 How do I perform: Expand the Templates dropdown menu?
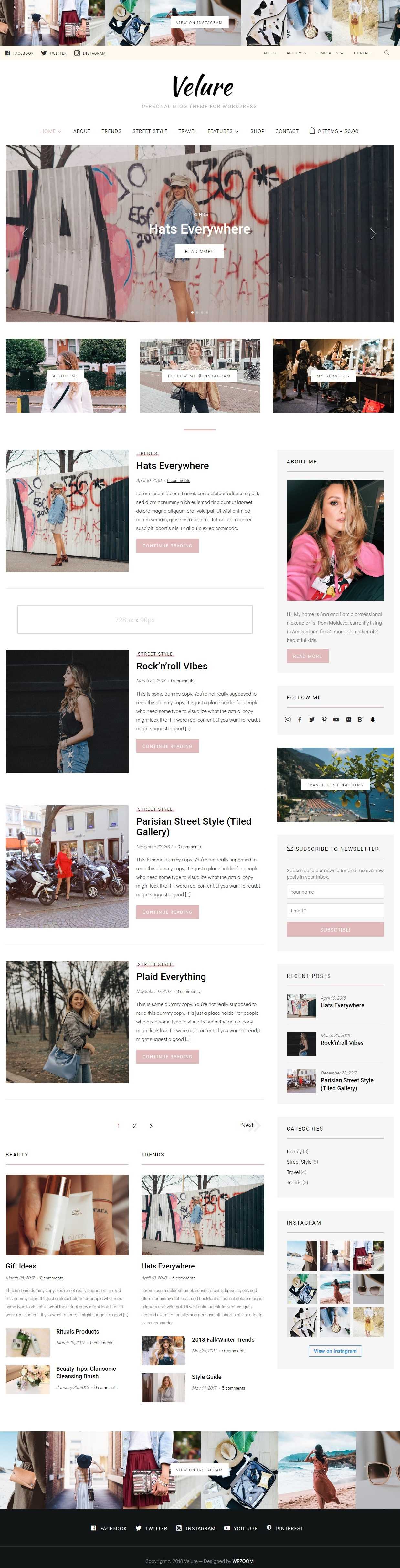click(329, 53)
